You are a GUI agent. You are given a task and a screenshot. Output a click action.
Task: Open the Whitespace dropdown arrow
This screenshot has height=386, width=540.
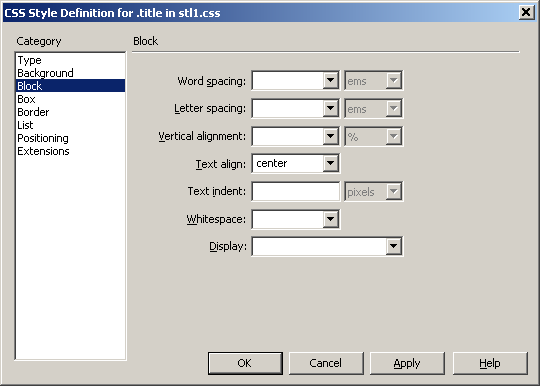[x=330, y=219]
